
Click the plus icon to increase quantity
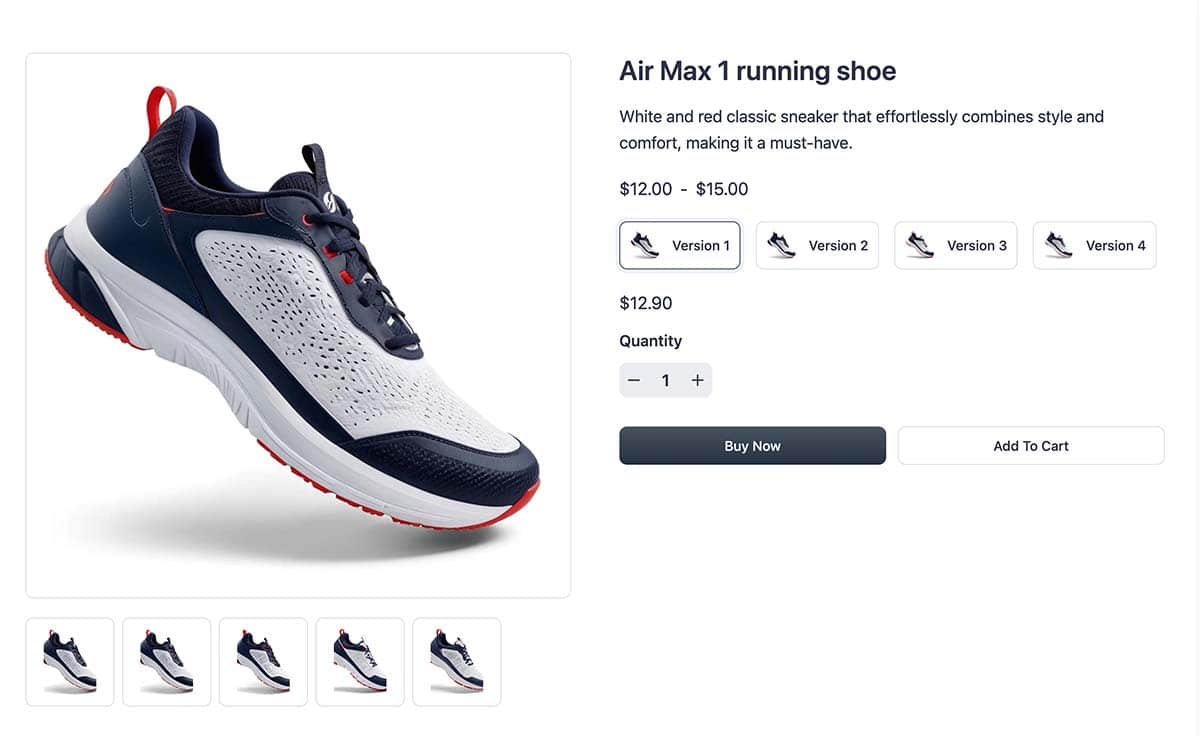(x=697, y=380)
